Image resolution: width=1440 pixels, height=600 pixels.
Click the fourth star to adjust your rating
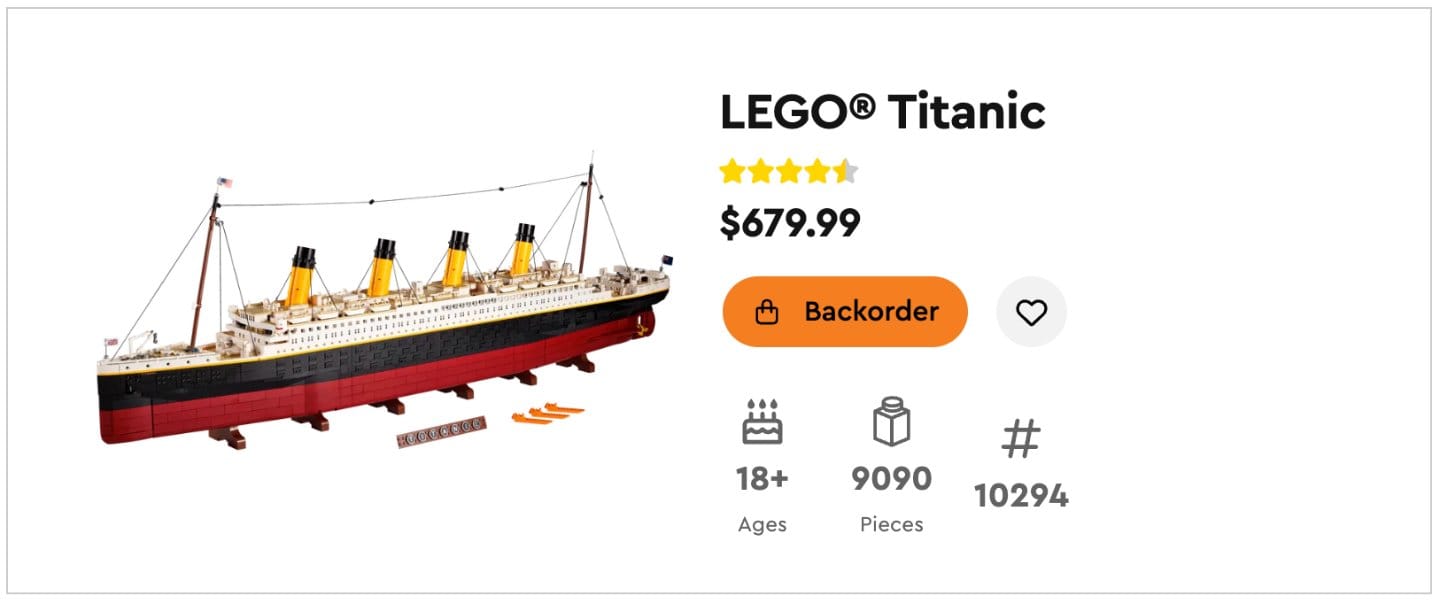pos(817,172)
